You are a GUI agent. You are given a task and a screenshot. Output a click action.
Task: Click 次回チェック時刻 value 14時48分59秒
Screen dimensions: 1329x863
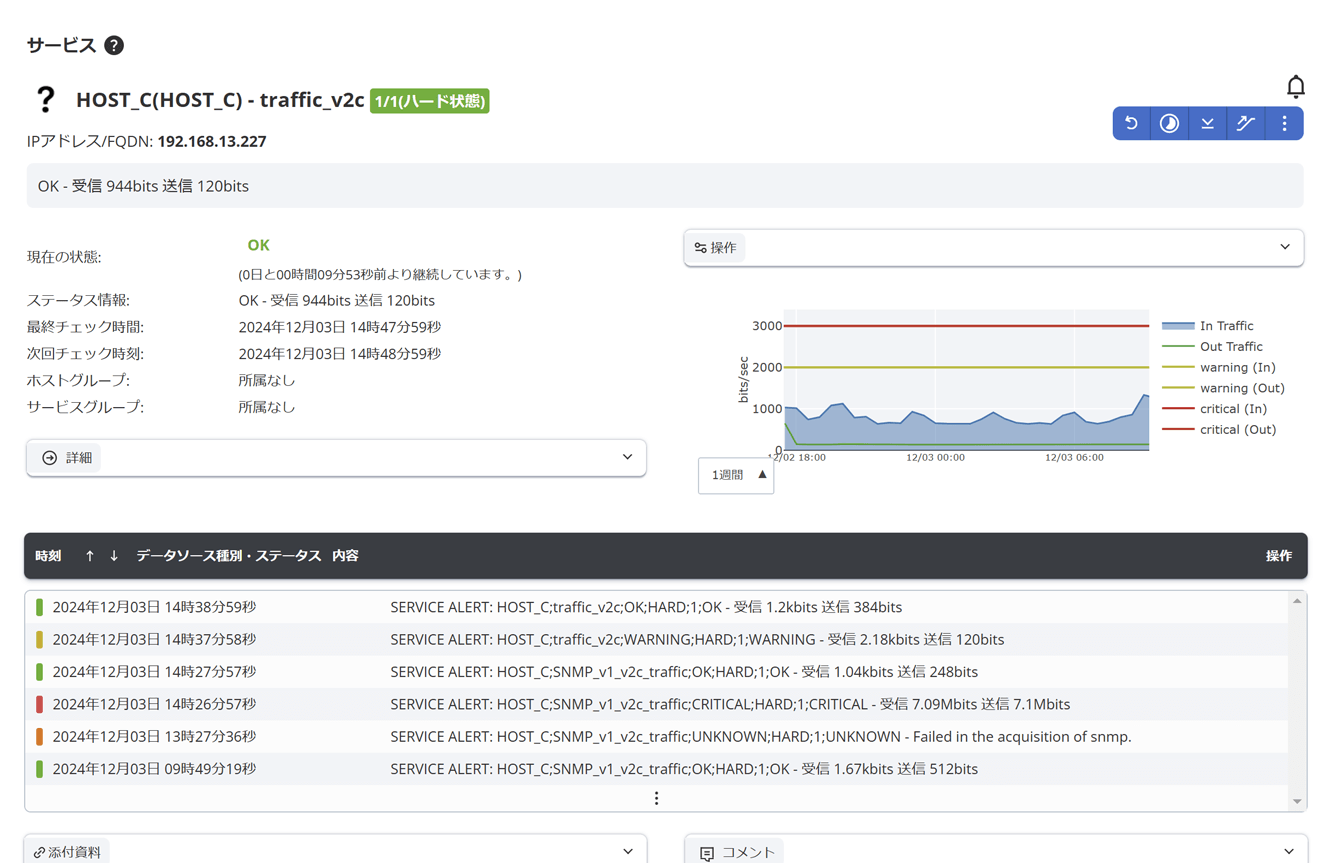point(340,354)
